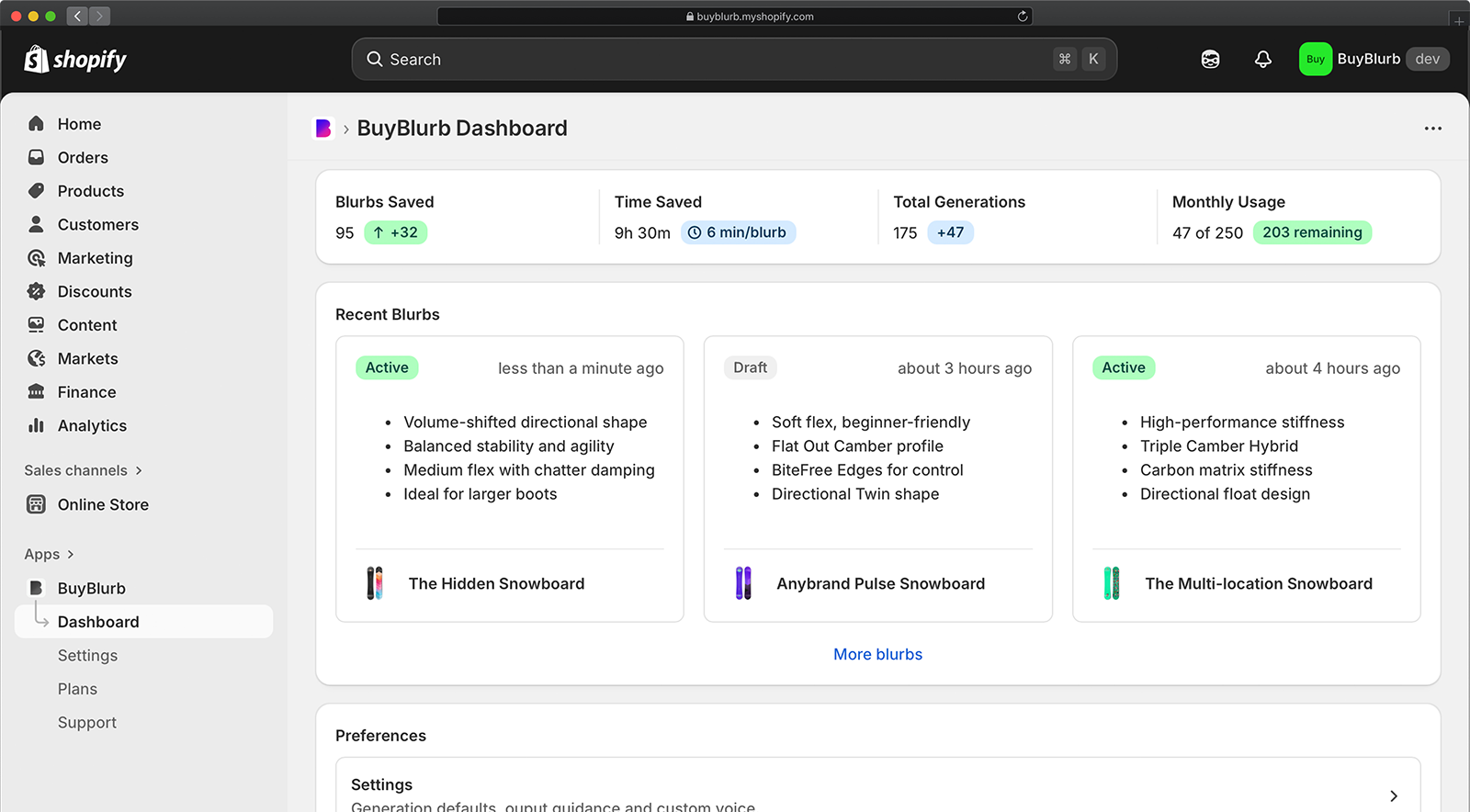
Task: Click 'less than a minute ago' timestamp
Action: (581, 368)
